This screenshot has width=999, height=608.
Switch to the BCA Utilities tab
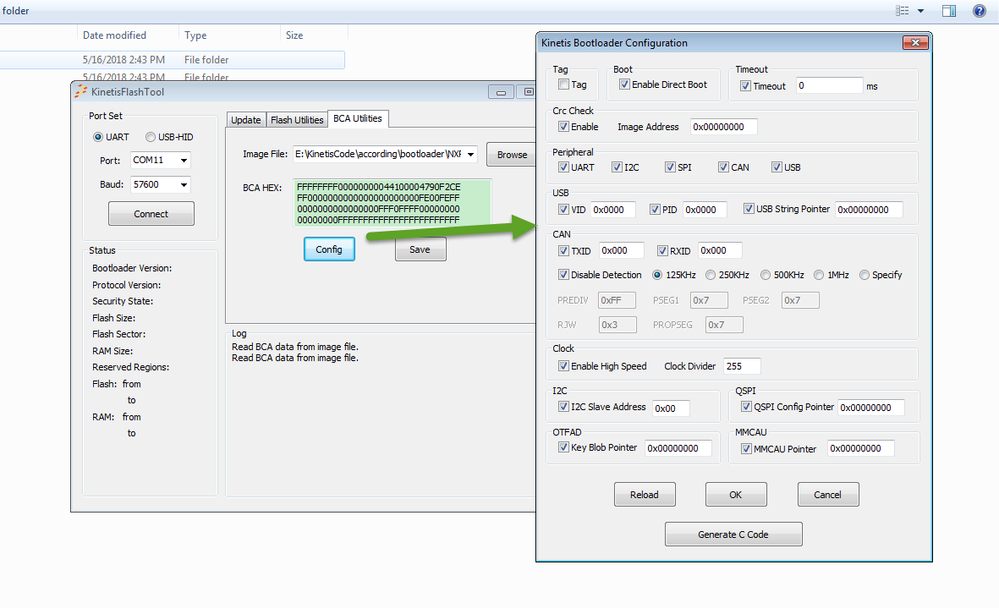(357, 119)
